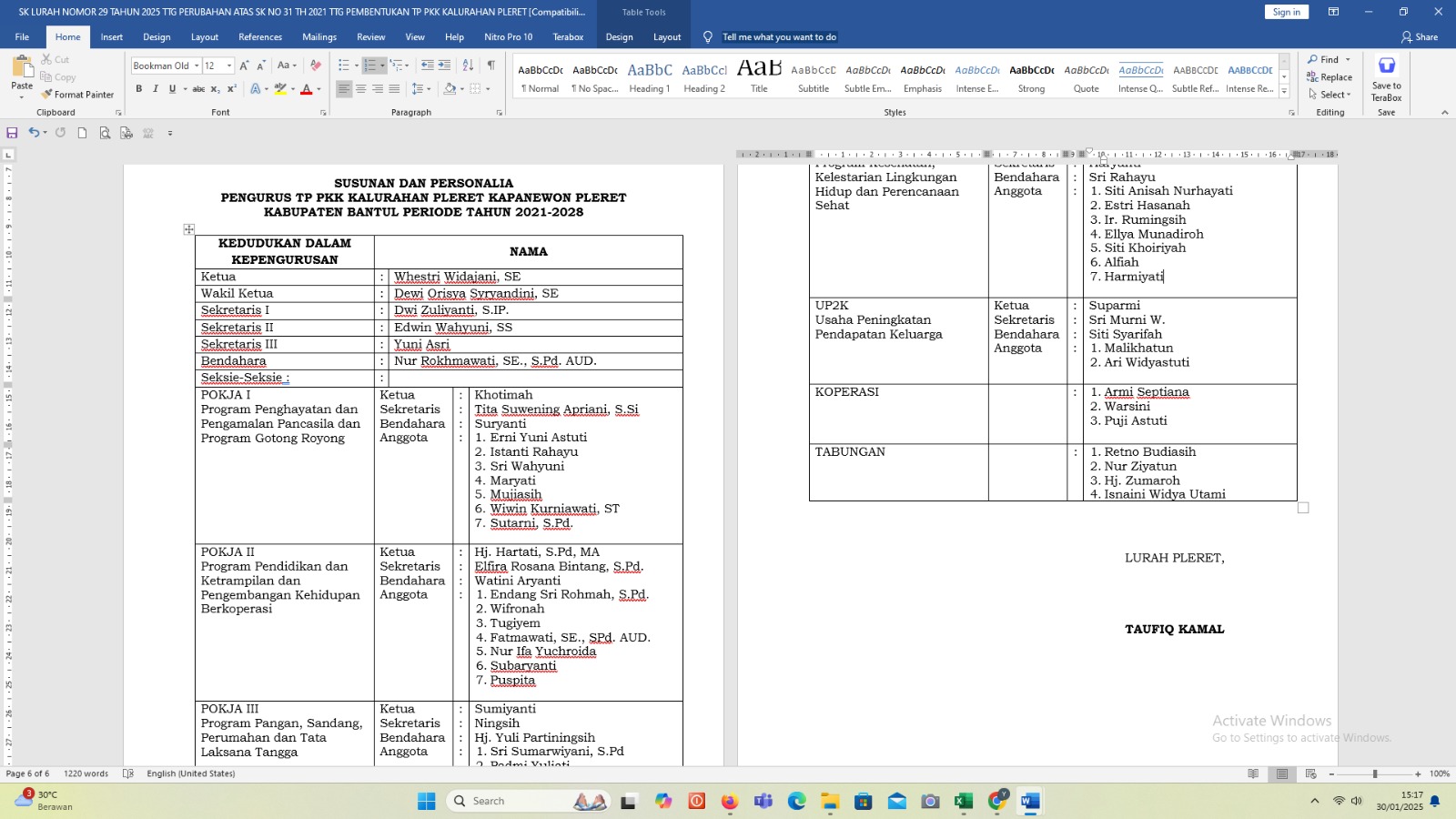Click the Subscript icon

[215, 89]
